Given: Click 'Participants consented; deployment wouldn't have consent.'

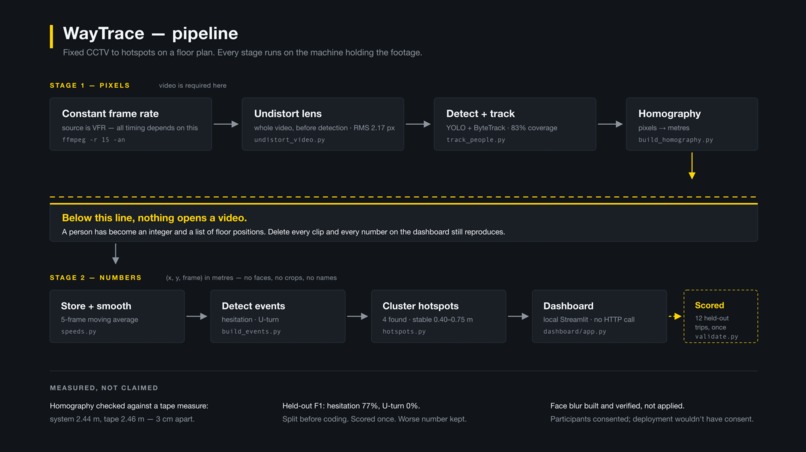Looking at the screenshot, I should click(652, 419).
